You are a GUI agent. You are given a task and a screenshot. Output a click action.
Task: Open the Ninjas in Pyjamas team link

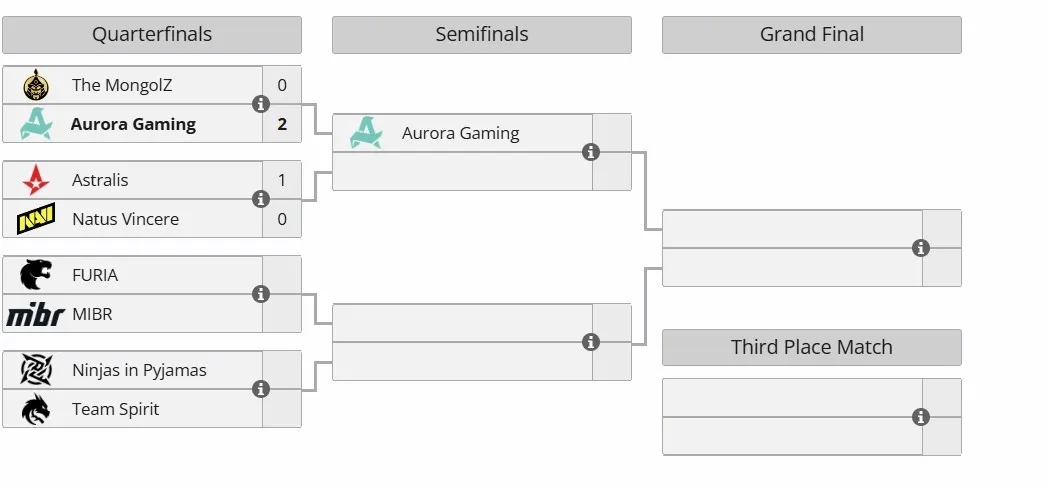click(139, 370)
